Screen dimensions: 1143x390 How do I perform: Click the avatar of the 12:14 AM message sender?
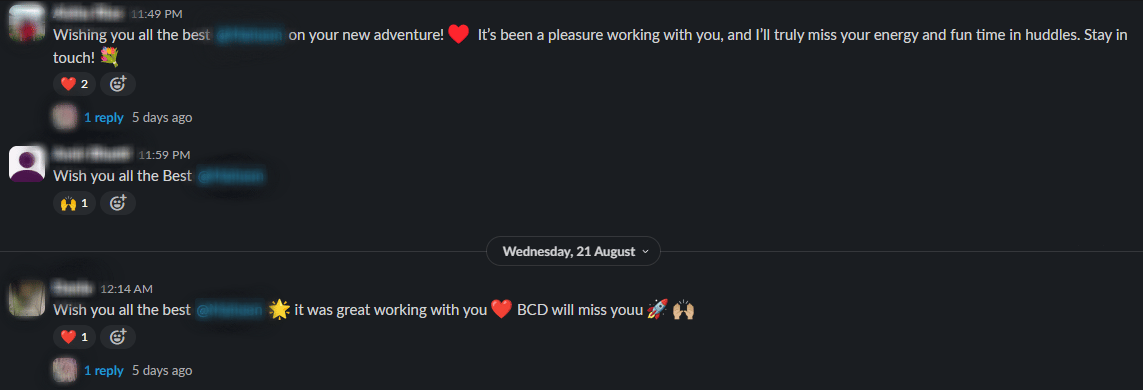(27, 298)
